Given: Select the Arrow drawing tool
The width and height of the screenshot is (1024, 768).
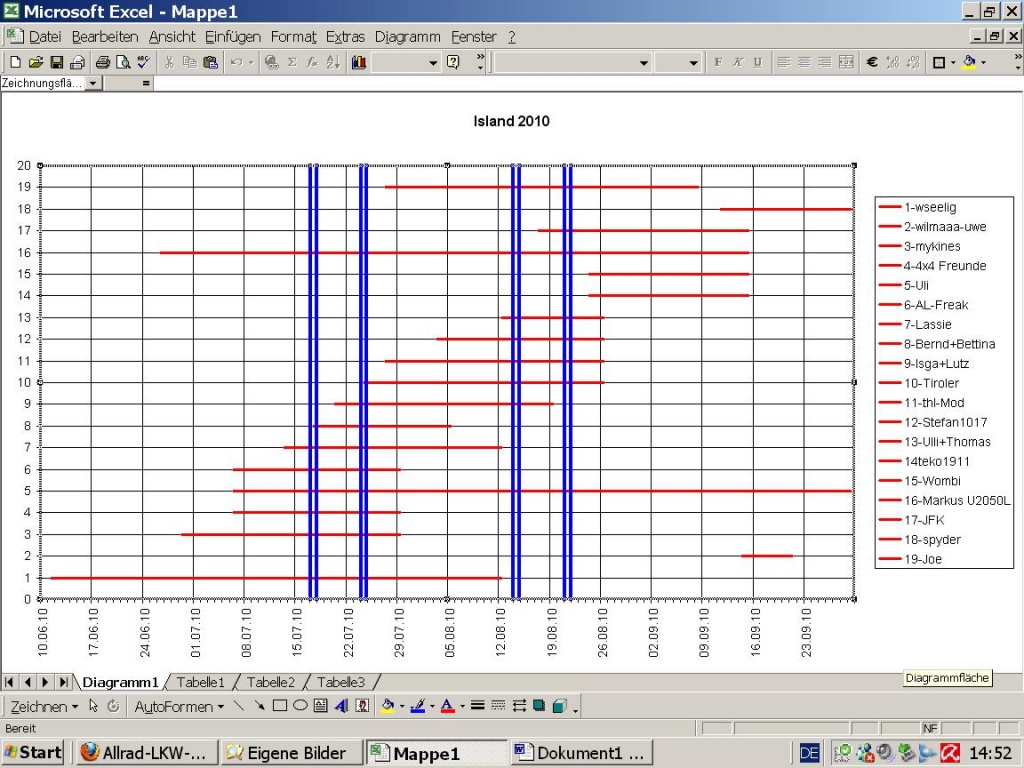Looking at the screenshot, I should tap(259, 706).
